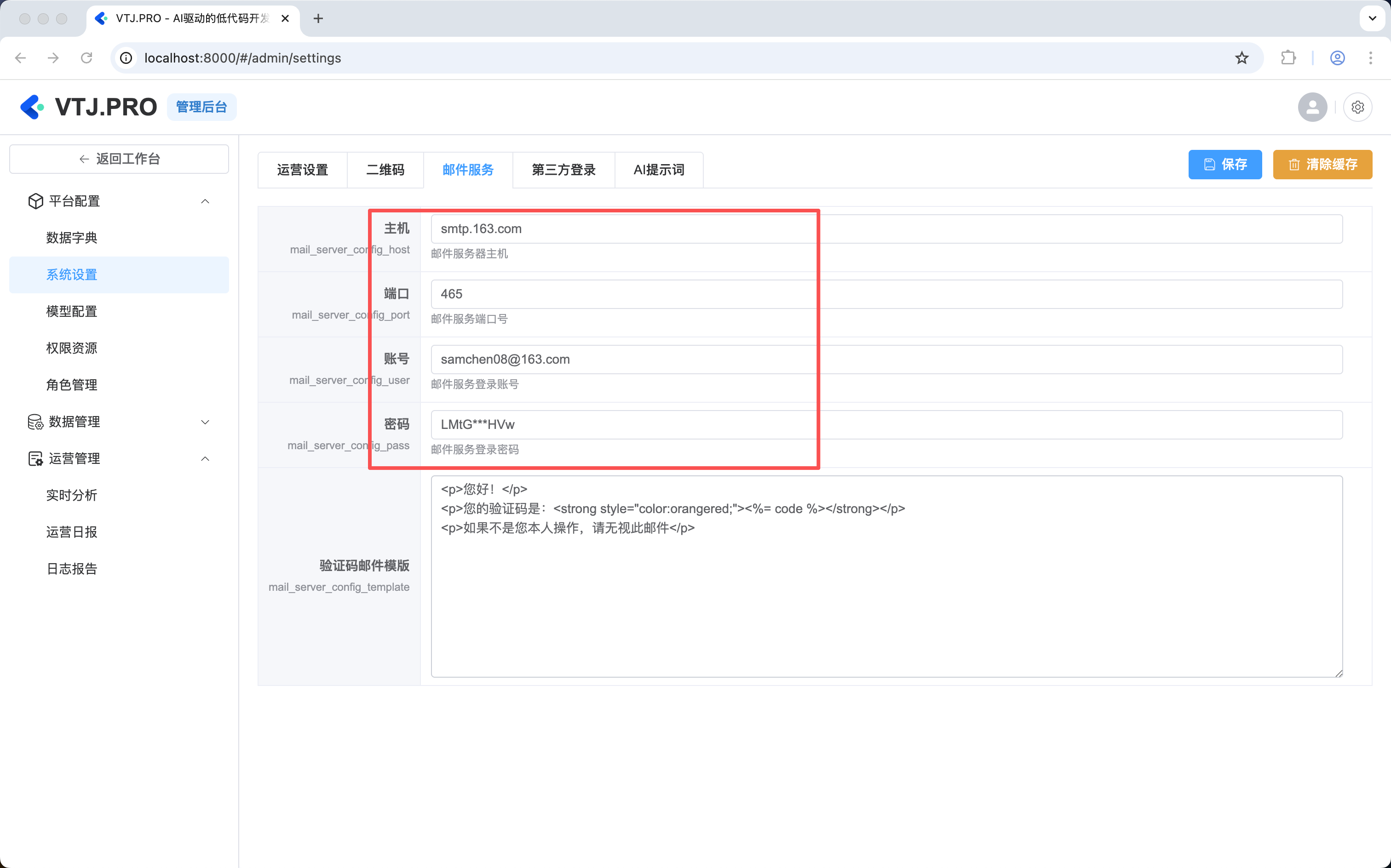Click the 保存 button

point(1224,165)
